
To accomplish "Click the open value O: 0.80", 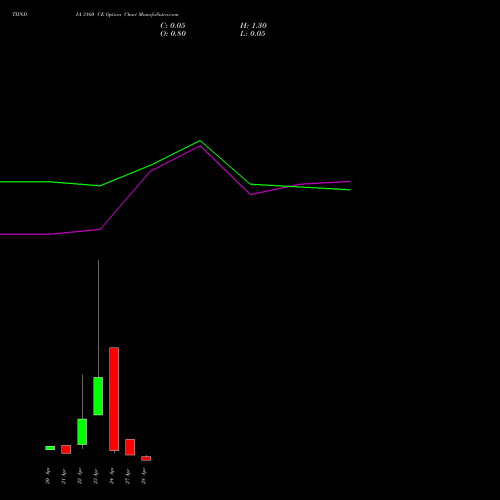I will (x=173, y=34).
